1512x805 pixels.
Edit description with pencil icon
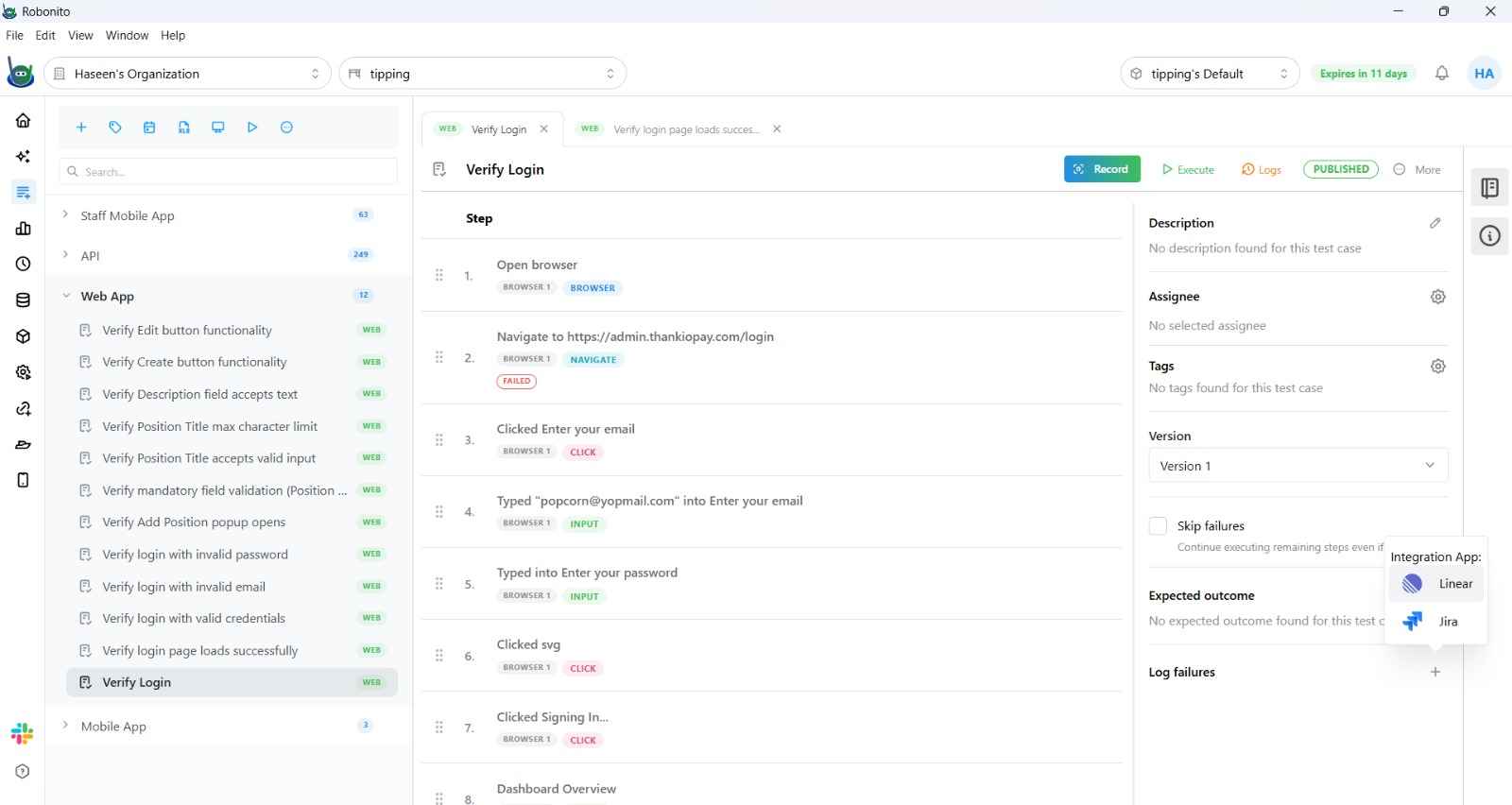1435,223
